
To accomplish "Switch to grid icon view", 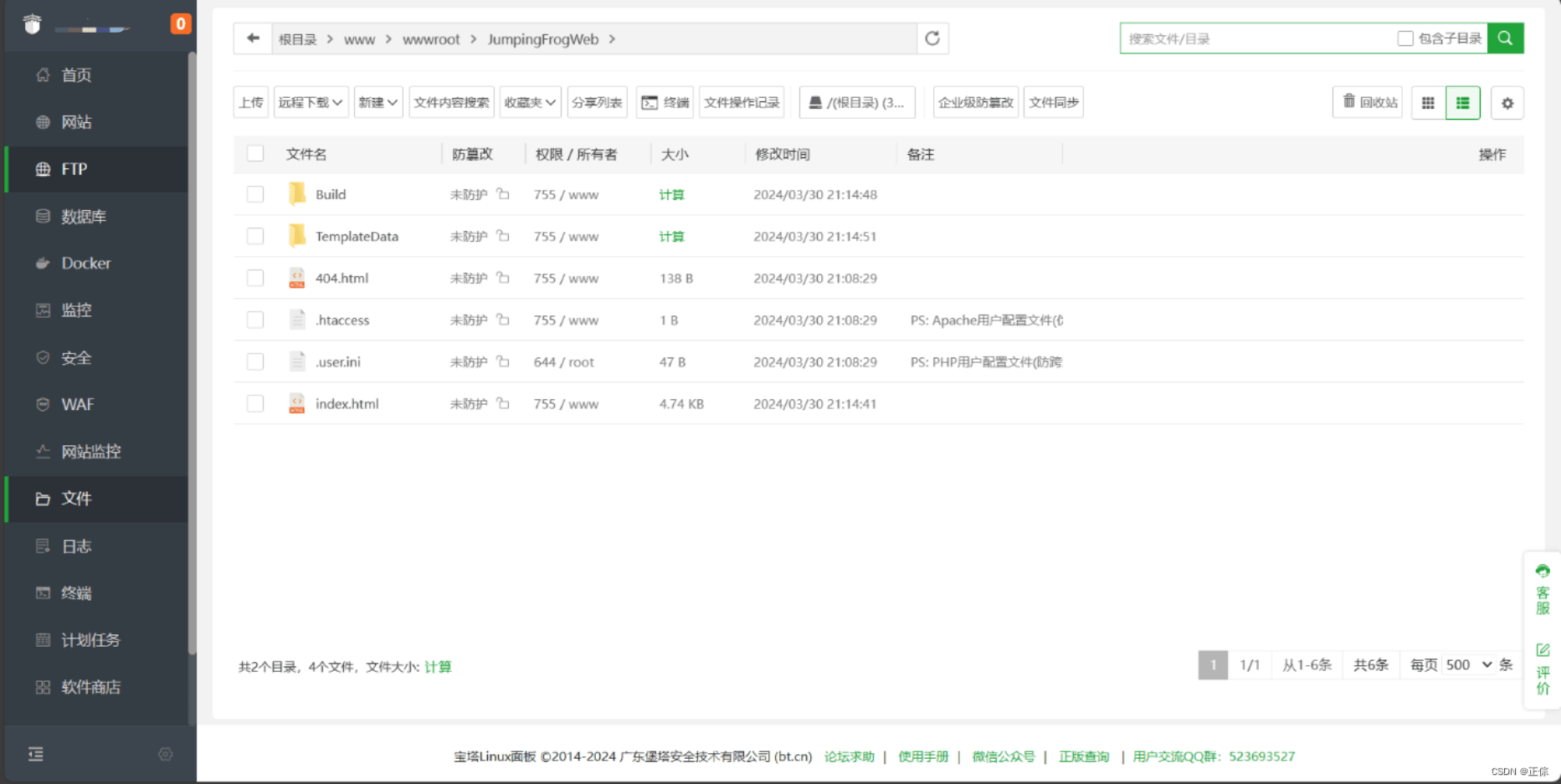I will [1428, 103].
